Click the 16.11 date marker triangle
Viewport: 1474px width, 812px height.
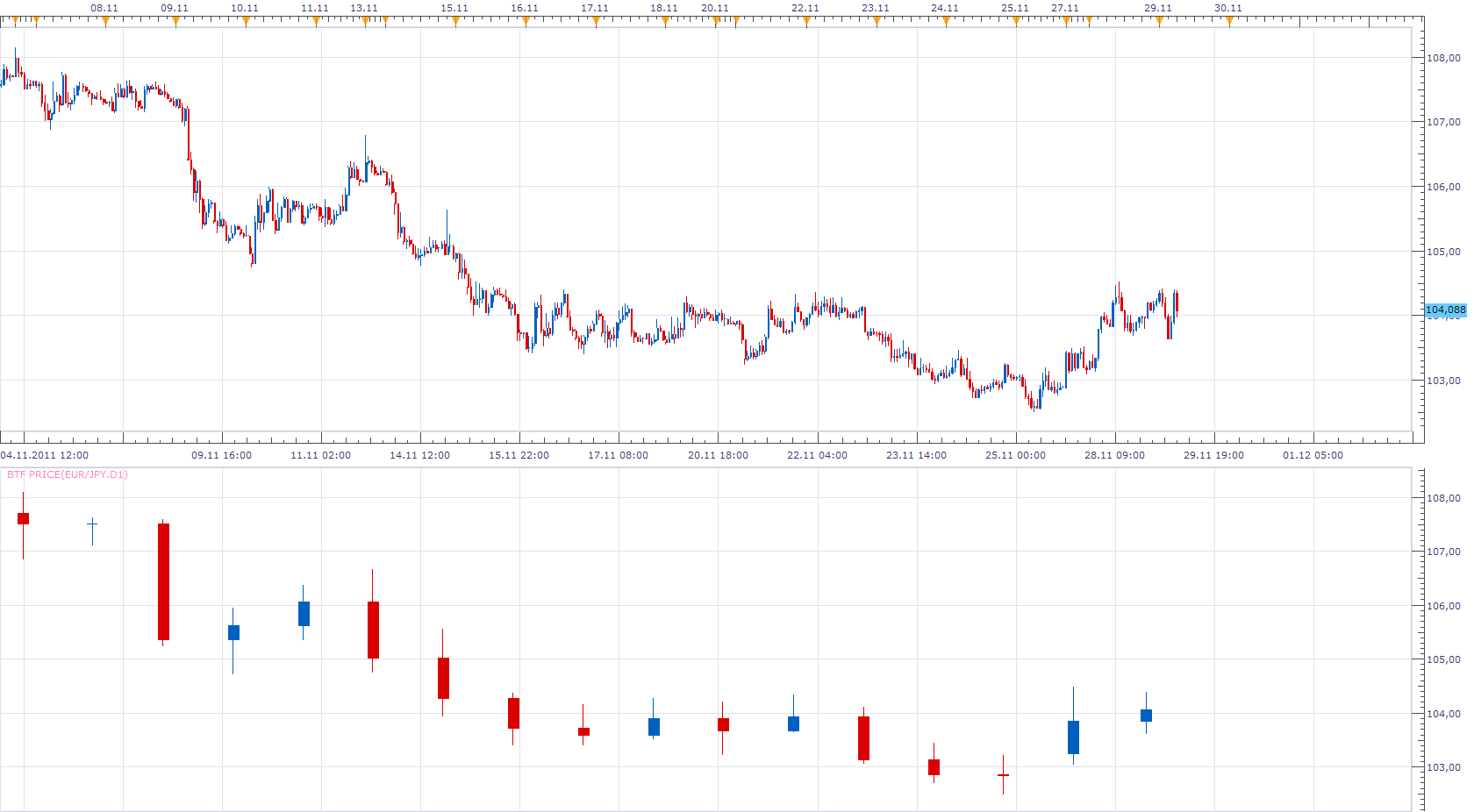pos(526,21)
